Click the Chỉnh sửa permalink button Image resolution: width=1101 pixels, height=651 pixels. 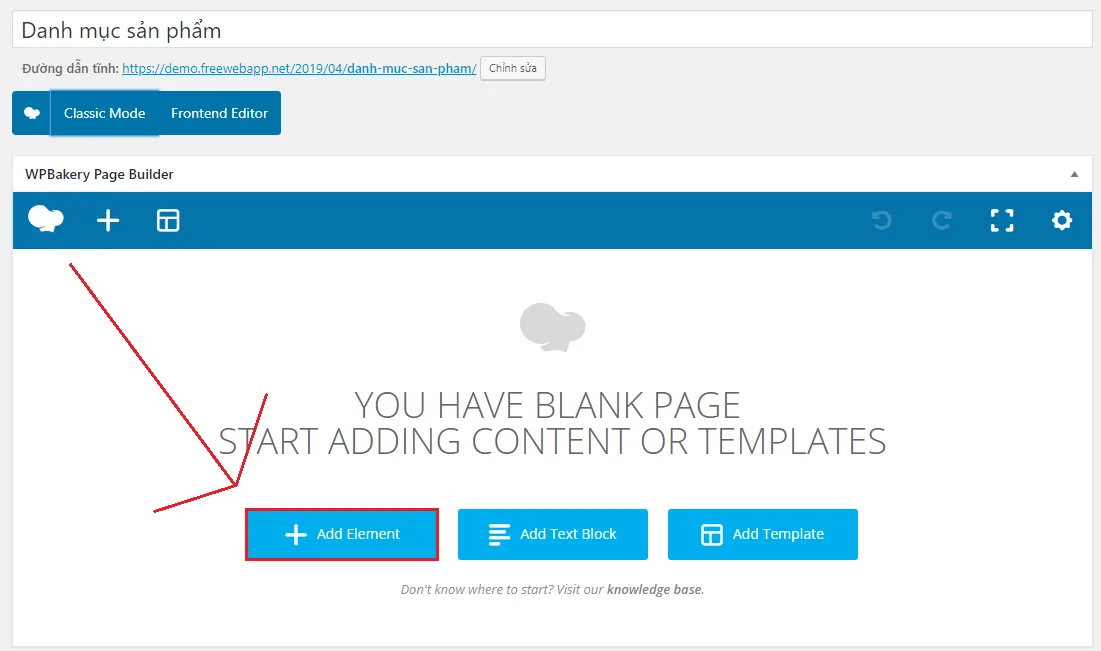click(513, 68)
